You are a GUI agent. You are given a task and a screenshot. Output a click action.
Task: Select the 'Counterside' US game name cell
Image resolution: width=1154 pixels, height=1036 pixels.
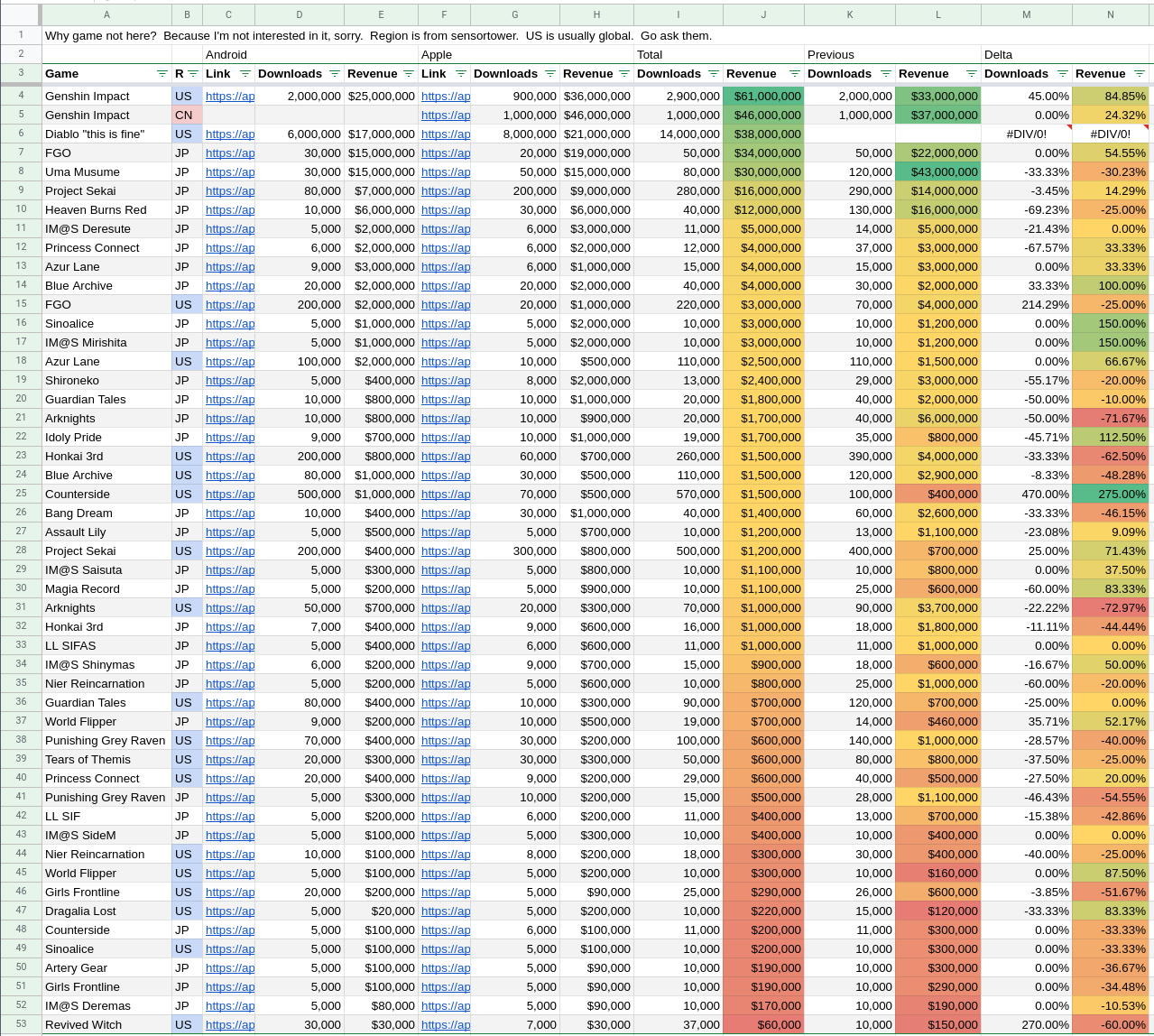(106, 495)
